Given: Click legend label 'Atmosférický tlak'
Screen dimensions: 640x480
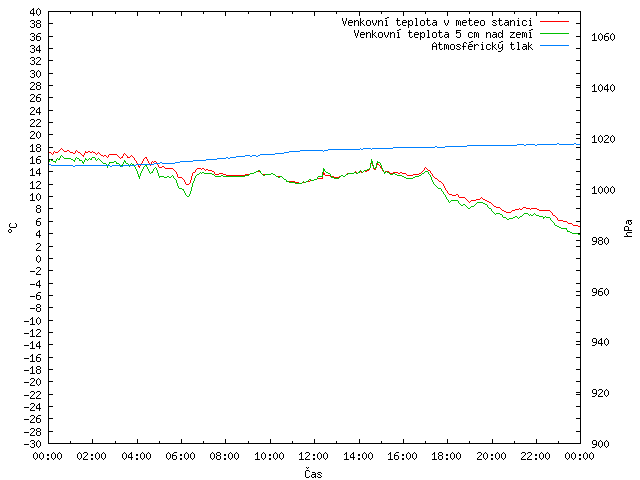Looking at the screenshot, I should pos(482,46).
